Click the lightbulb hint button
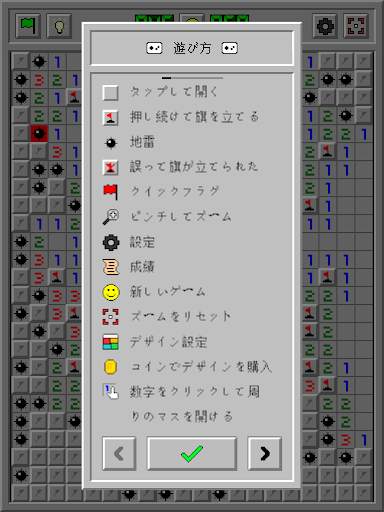The image size is (384, 512). 59,25
